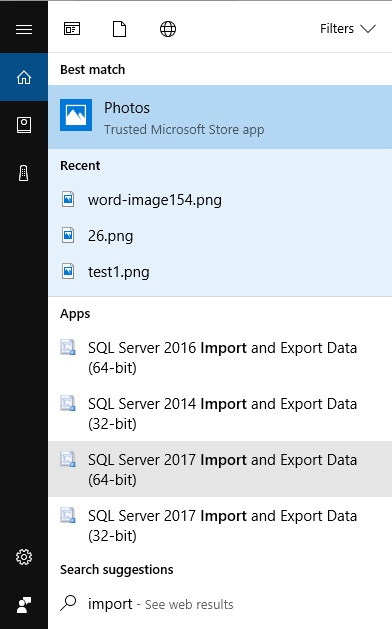392x629 pixels.
Task: Select the Home icon in sidebar
Action: pyautogui.click(x=24, y=77)
